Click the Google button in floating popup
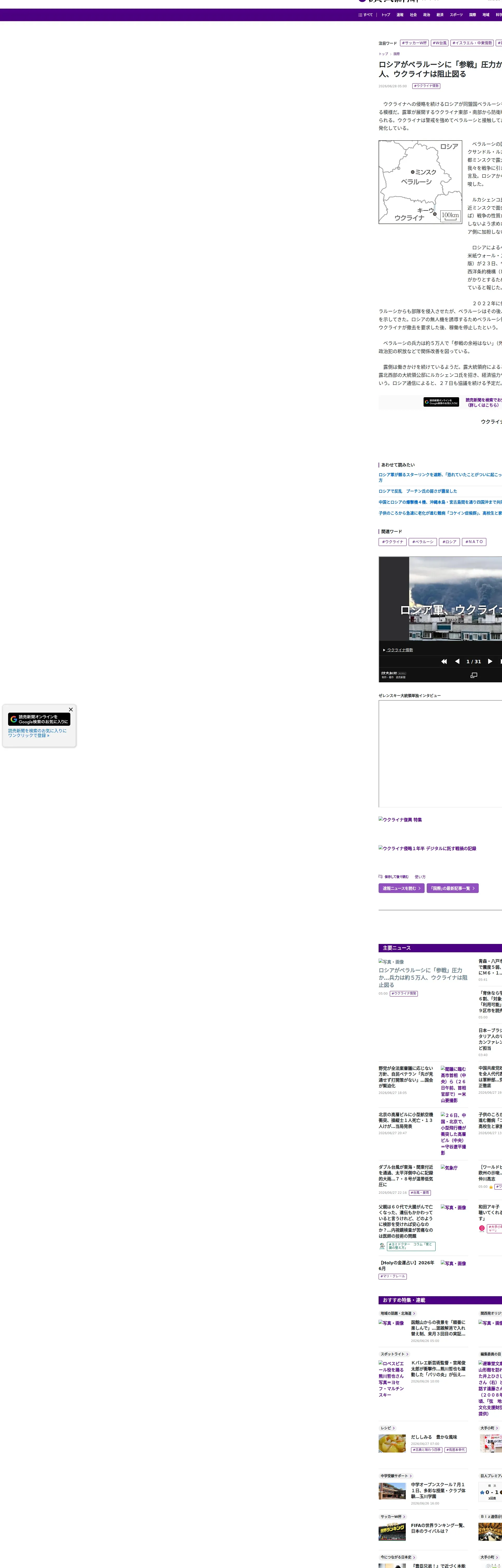Screen dimensions: 502x1568 coord(39,719)
